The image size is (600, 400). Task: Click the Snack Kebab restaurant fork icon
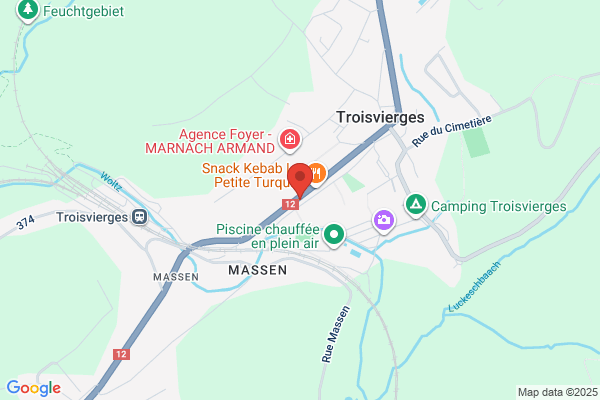point(317,174)
